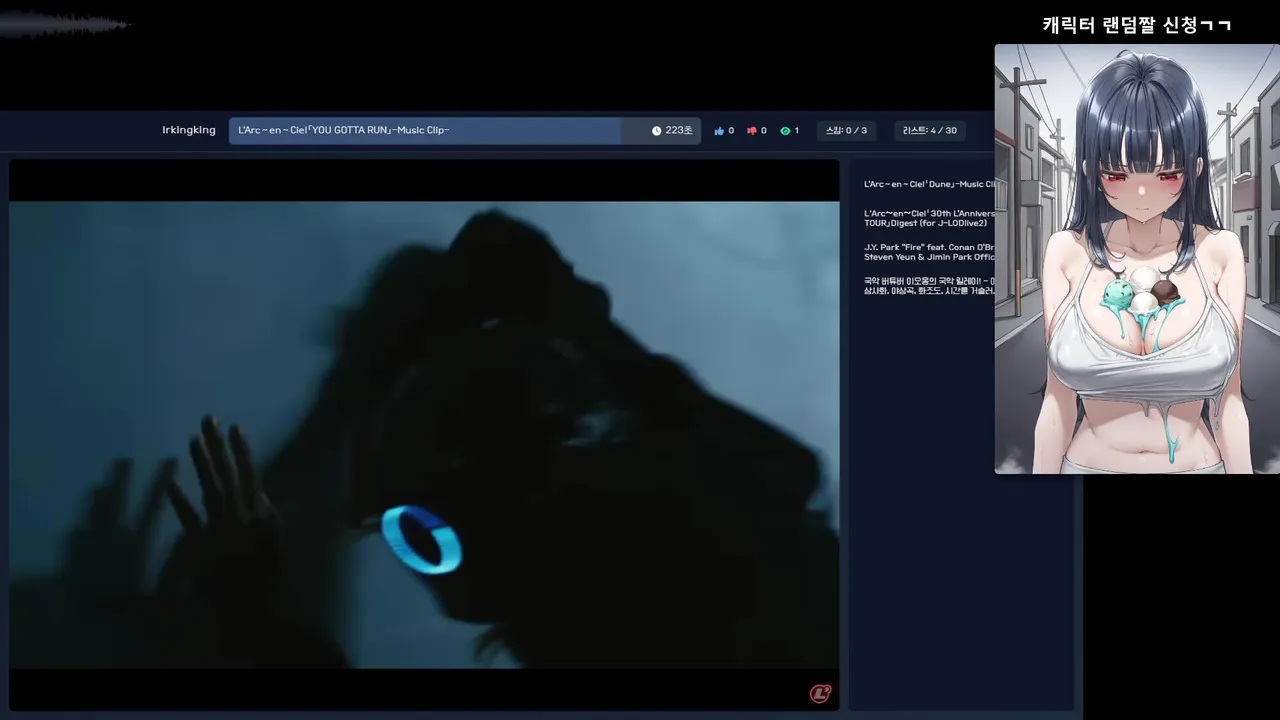Screen dimensions: 1280x720
Task: Select playlist entry L'Arc~en~Ciel Dune Music Clip
Action: (929, 184)
